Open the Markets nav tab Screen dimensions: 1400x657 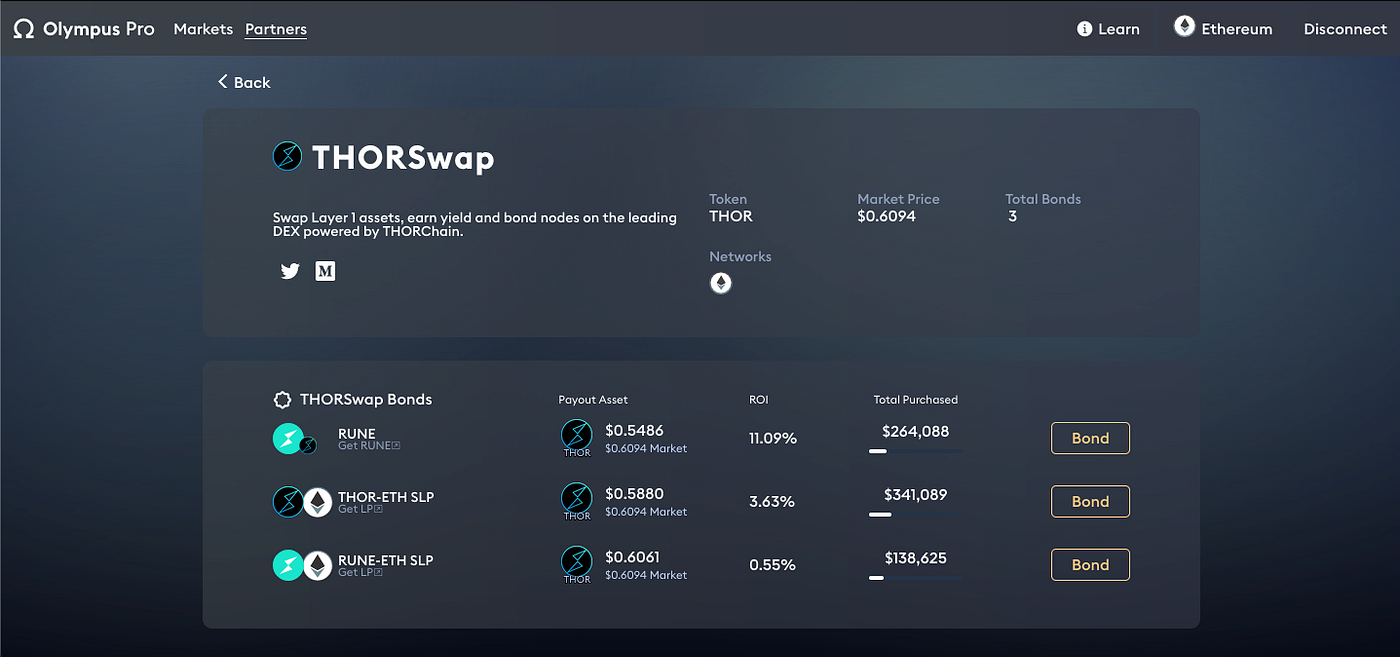coord(203,29)
